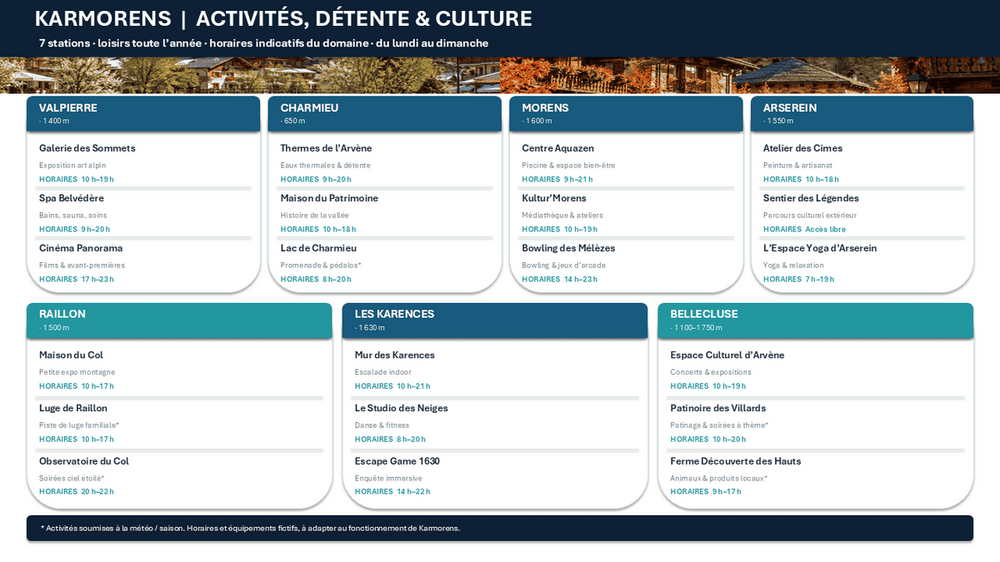Select 'Galerie des Sommets' activity title
Image resolution: width=1000 pixels, height=562 pixels.
click(87, 148)
